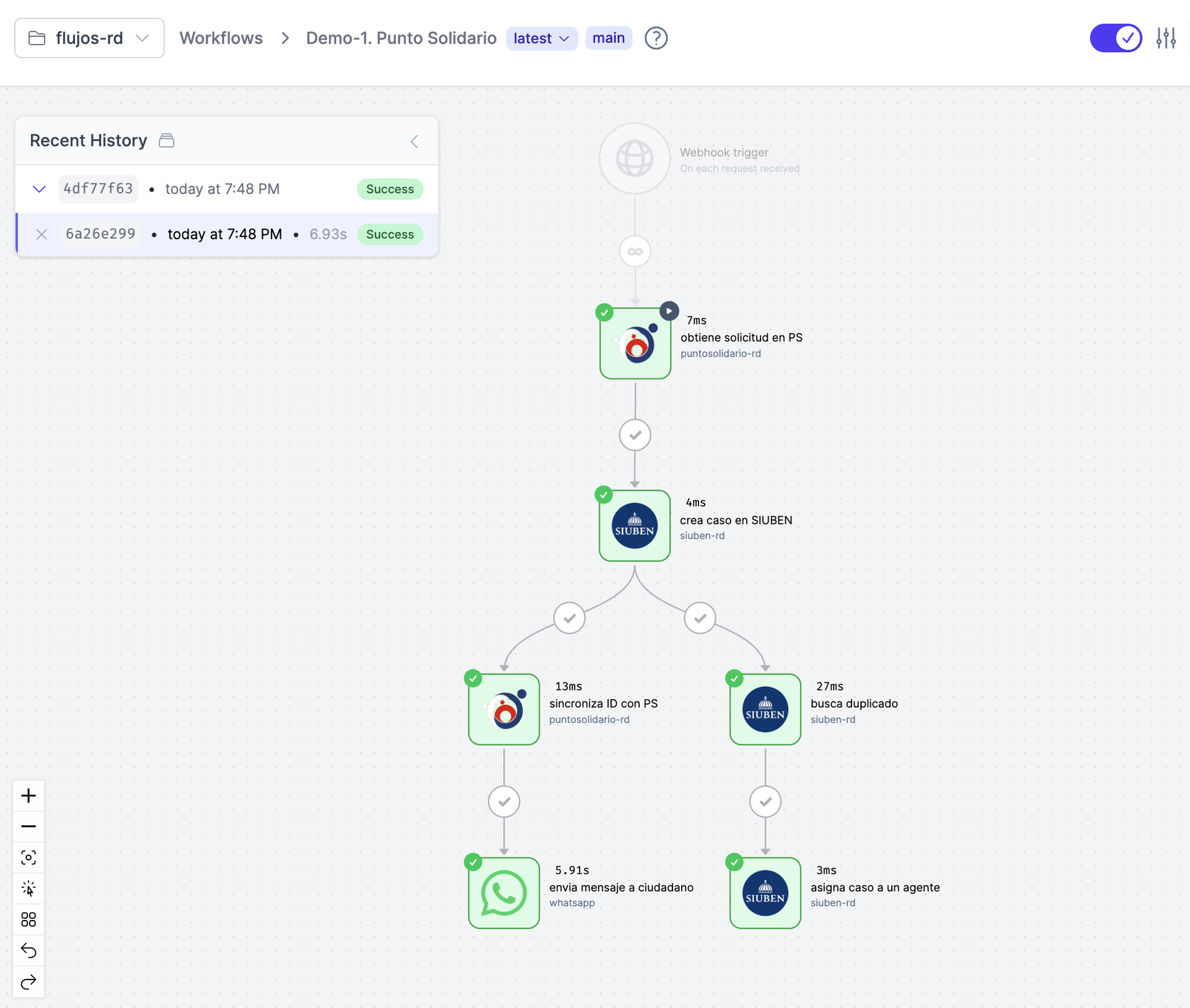Click check connector leading to sincroniza ID branch
This screenshot has height=1008, width=1190.
pos(569,618)
